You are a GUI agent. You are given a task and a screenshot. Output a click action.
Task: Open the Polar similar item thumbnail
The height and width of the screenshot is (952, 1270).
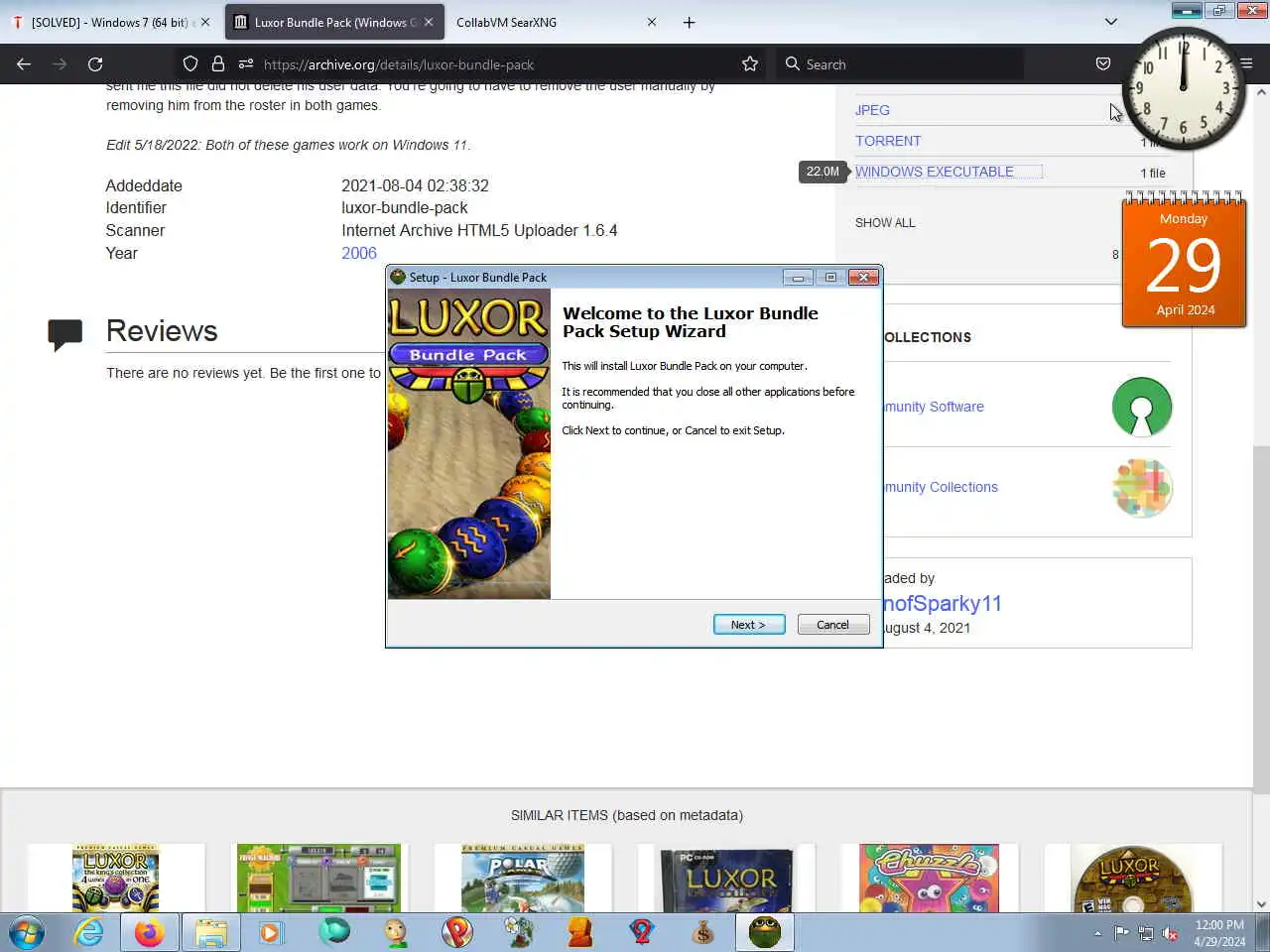[522, 878]
